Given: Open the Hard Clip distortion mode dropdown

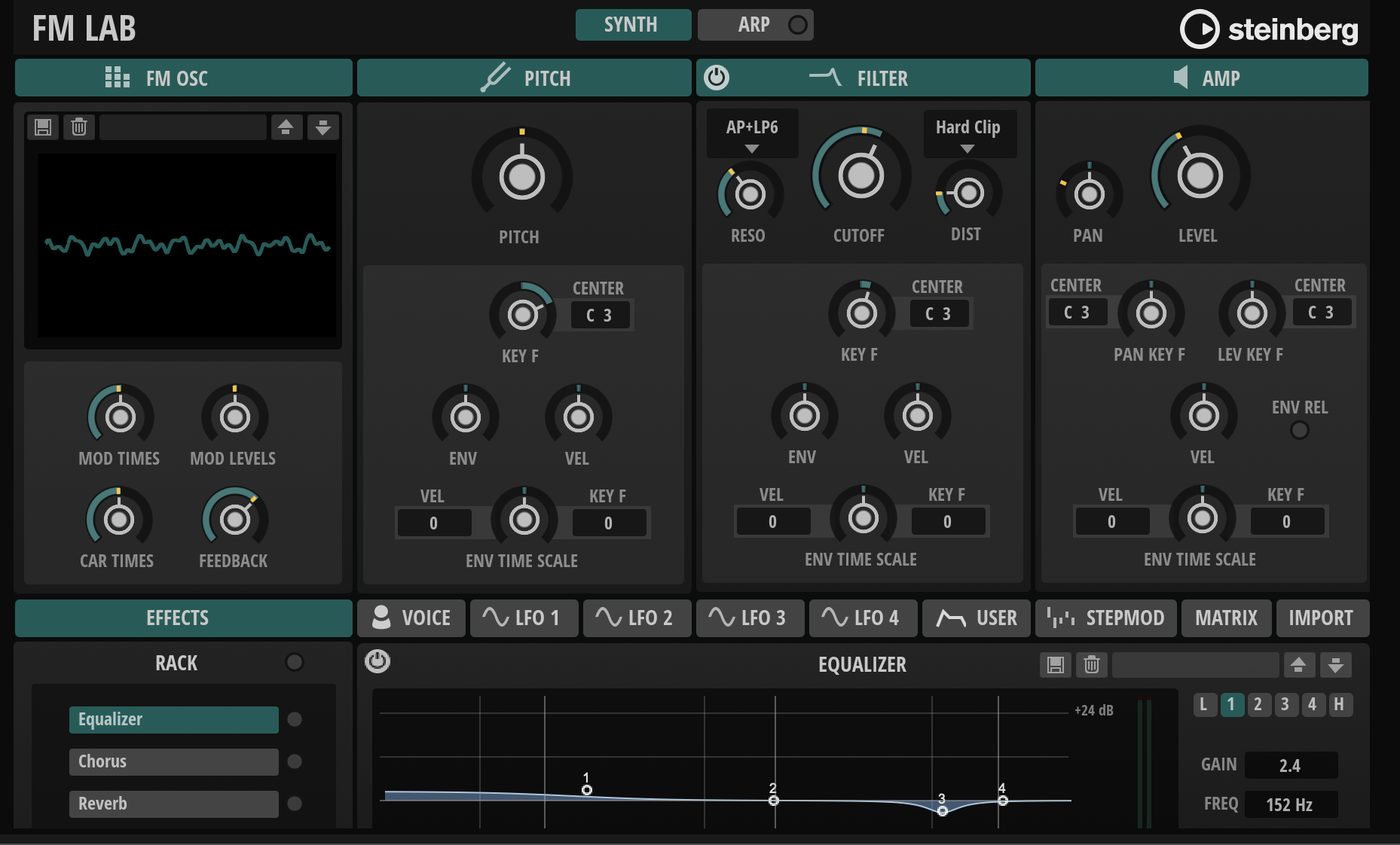Looking at the screenshot, I should 969,133.
